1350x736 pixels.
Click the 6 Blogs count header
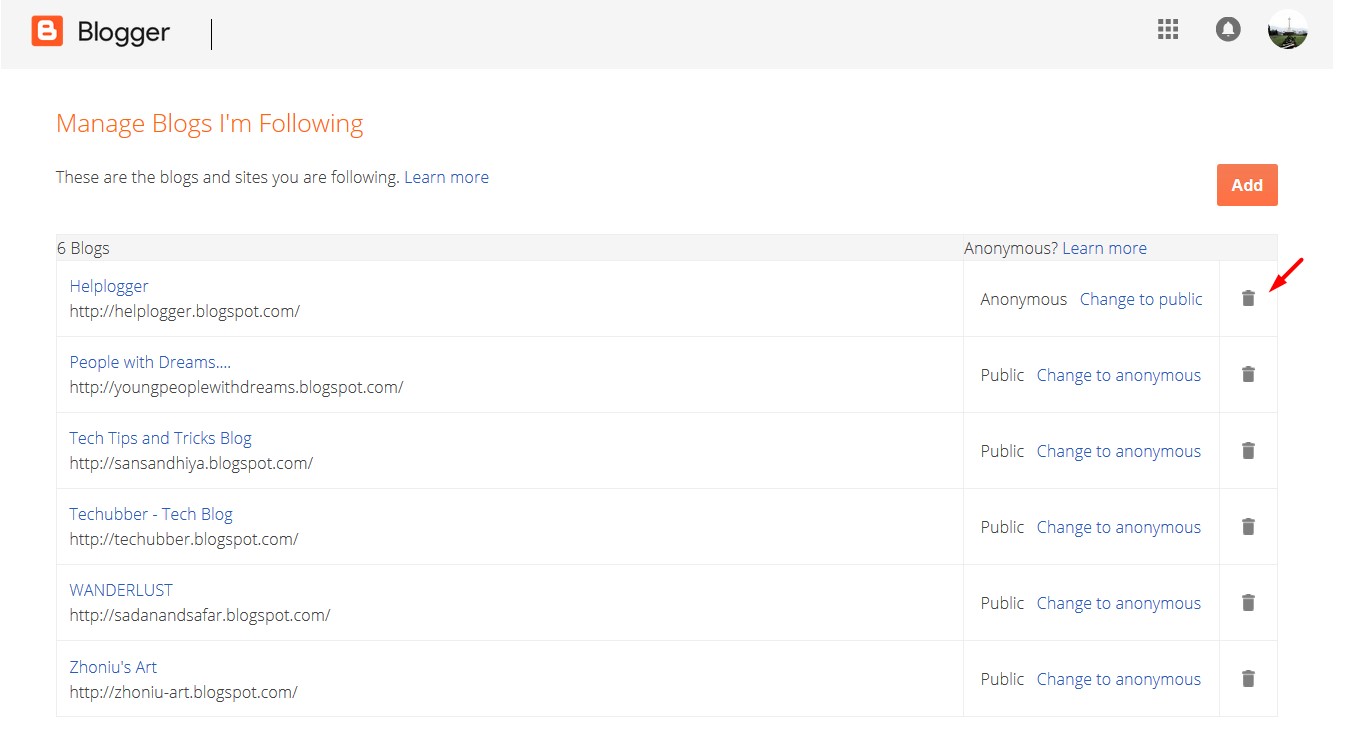click(x=83, y=248)
